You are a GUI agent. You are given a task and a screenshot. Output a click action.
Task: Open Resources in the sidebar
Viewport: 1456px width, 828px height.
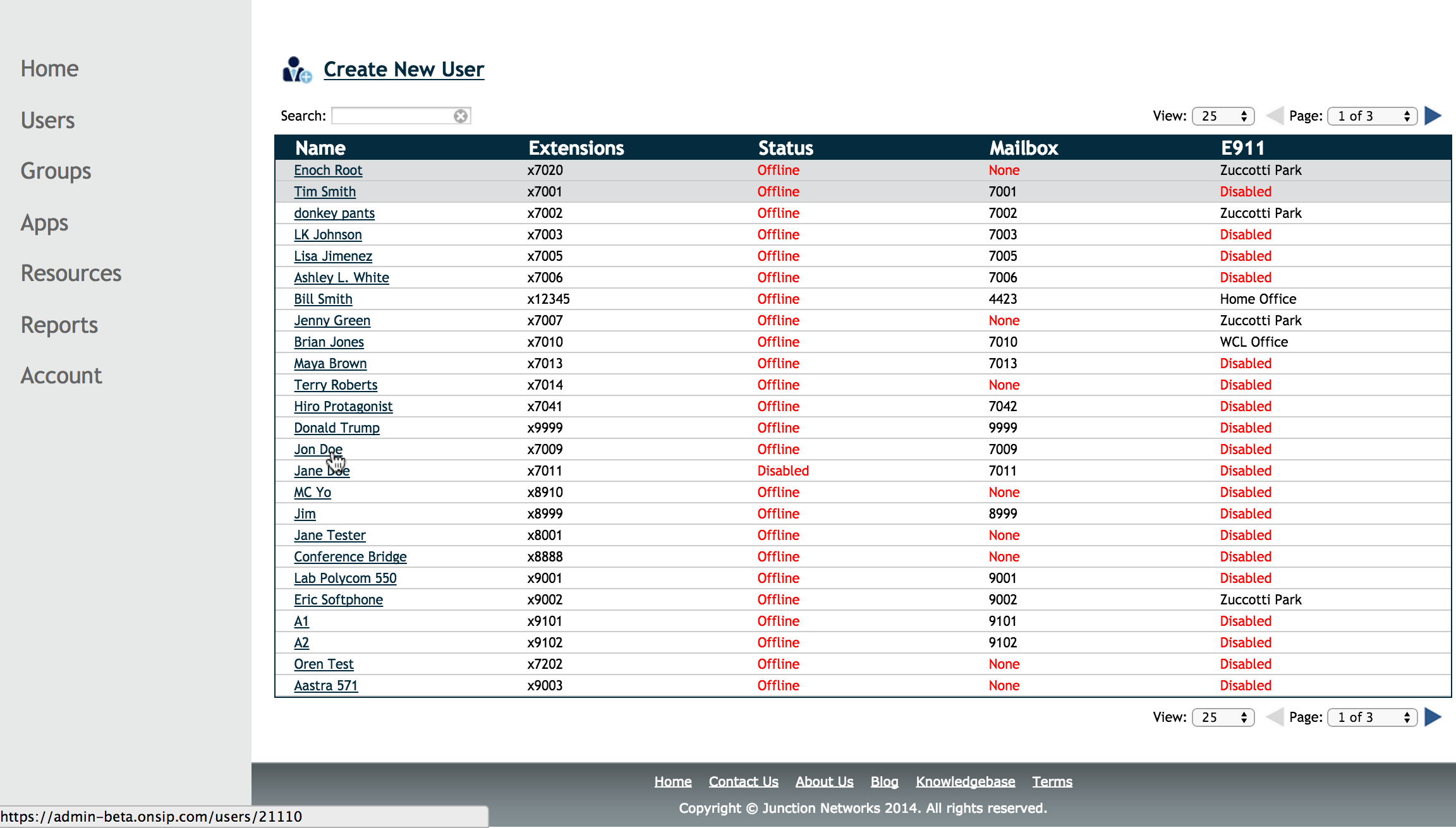tap(71, 273)
